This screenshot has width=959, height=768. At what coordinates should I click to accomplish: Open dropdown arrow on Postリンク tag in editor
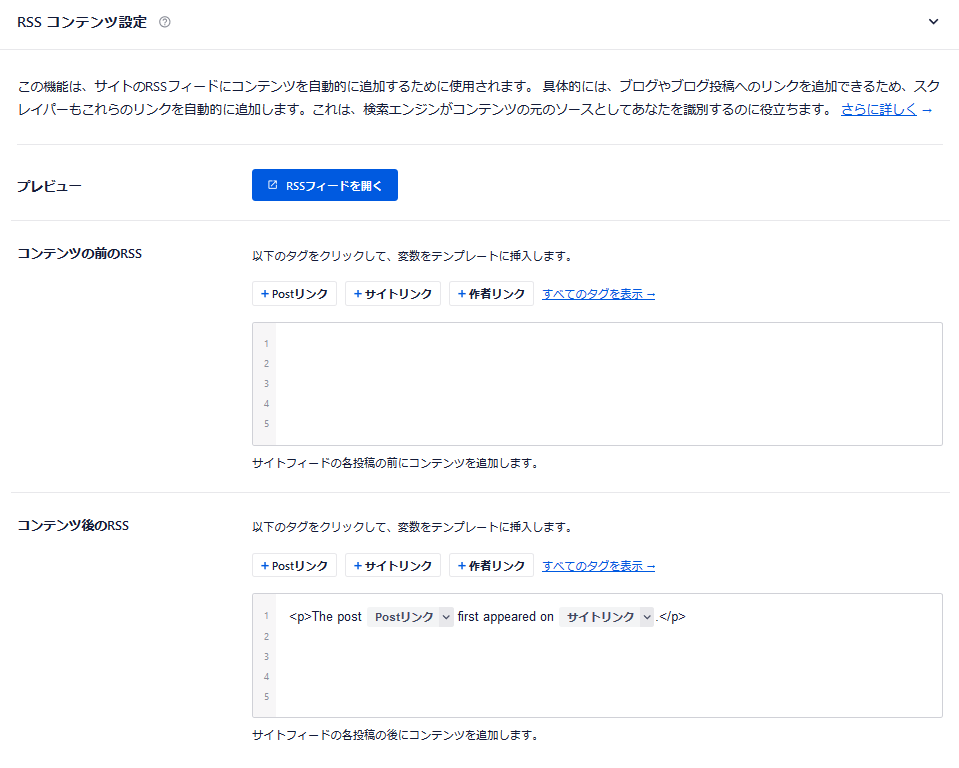click(446, 617)
